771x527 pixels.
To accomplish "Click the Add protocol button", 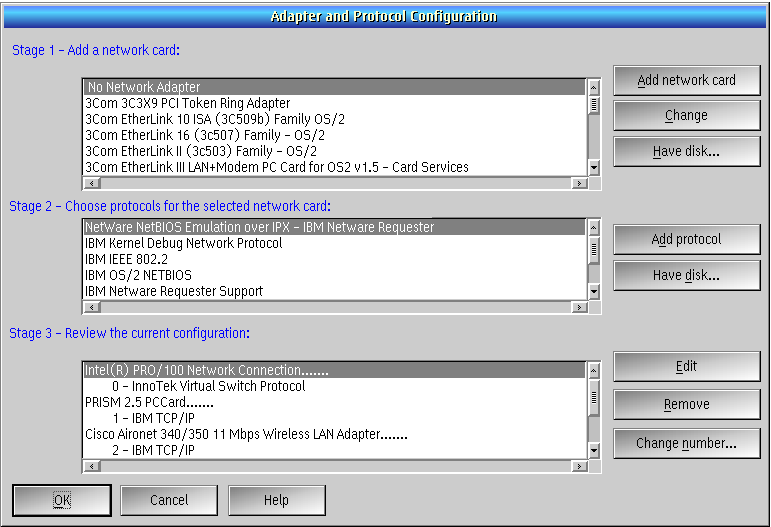I will pyautogui.click(x=686, y=239).
